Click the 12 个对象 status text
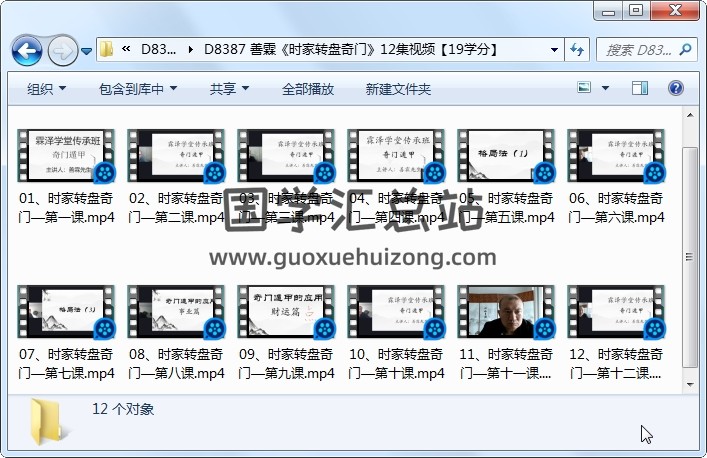 123,409
